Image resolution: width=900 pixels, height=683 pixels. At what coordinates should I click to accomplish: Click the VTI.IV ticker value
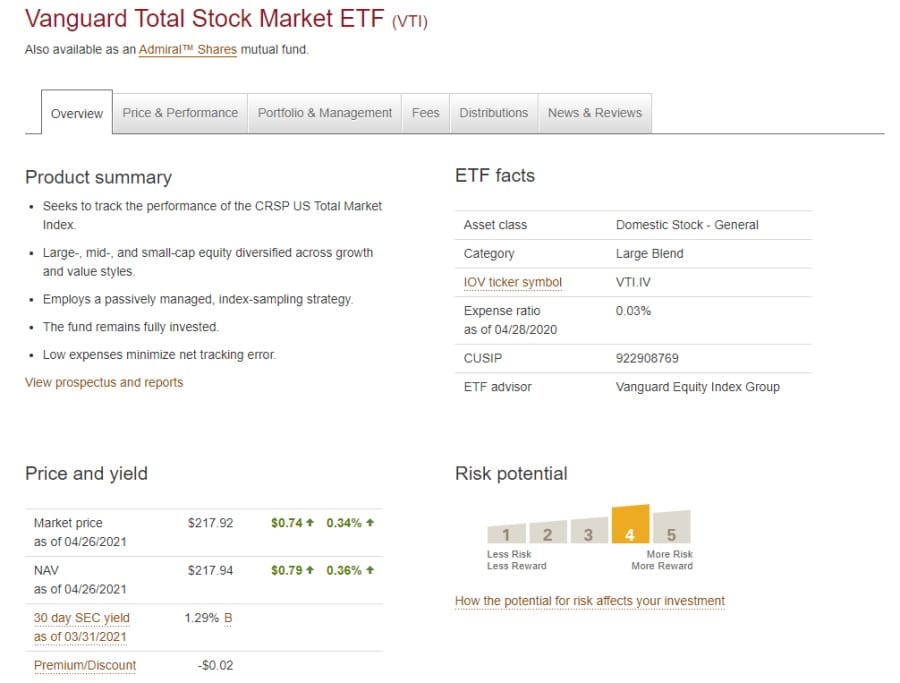click(x=633, y=282)
